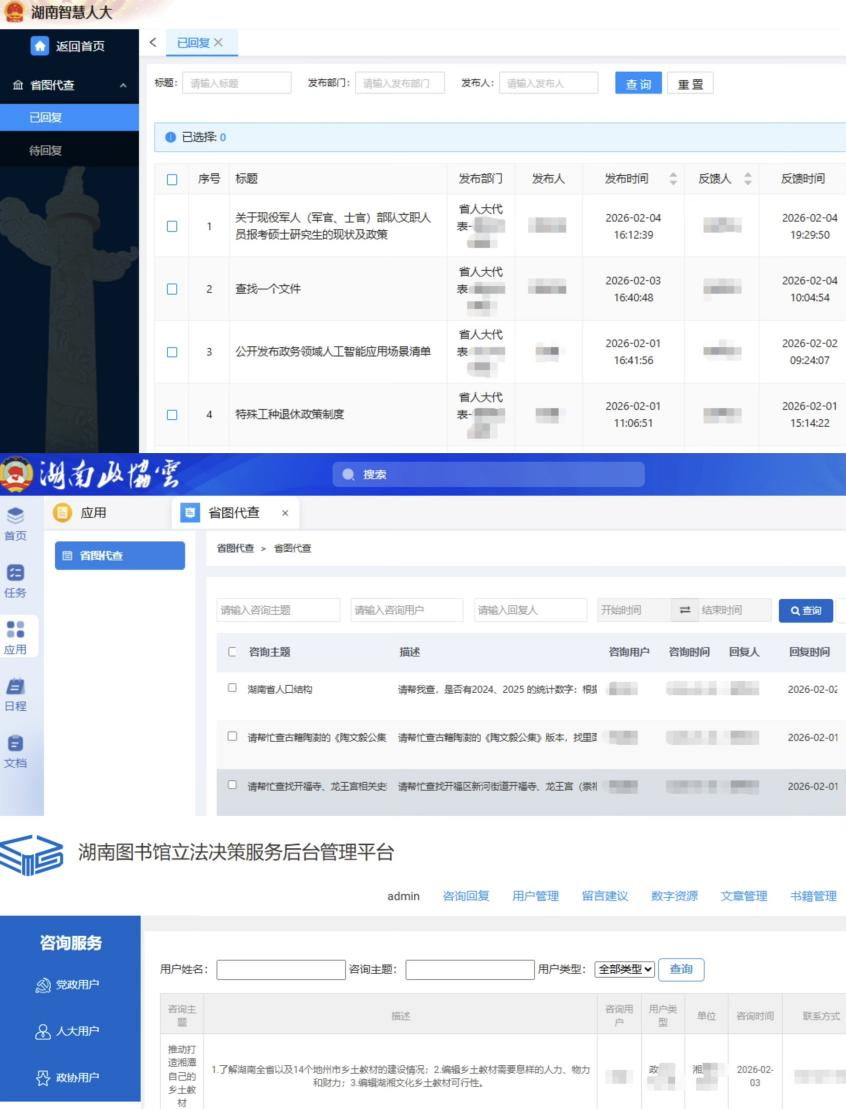
Task: Switch to 待回复 menu item
Action: tap(45, 151)
